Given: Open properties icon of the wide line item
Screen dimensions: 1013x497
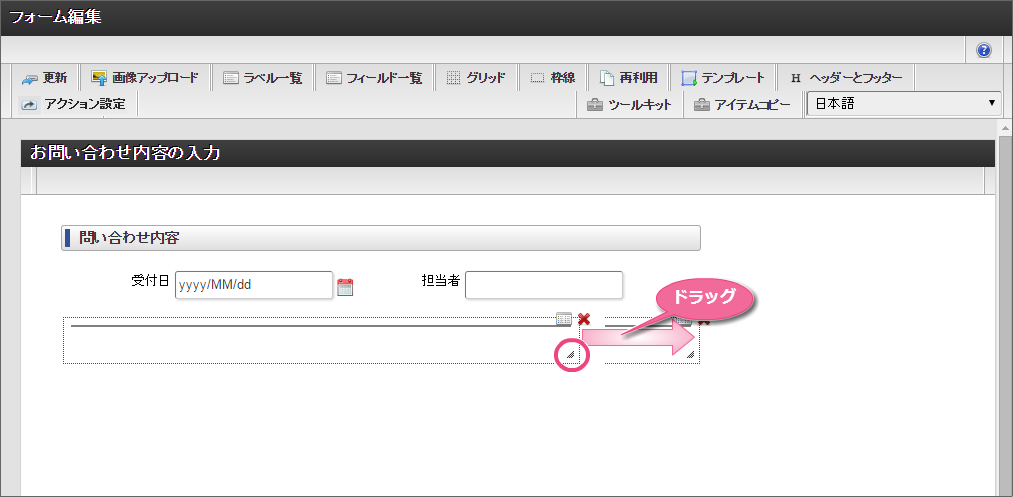Looking at the screenshot, I should click(x=564, y=318).
